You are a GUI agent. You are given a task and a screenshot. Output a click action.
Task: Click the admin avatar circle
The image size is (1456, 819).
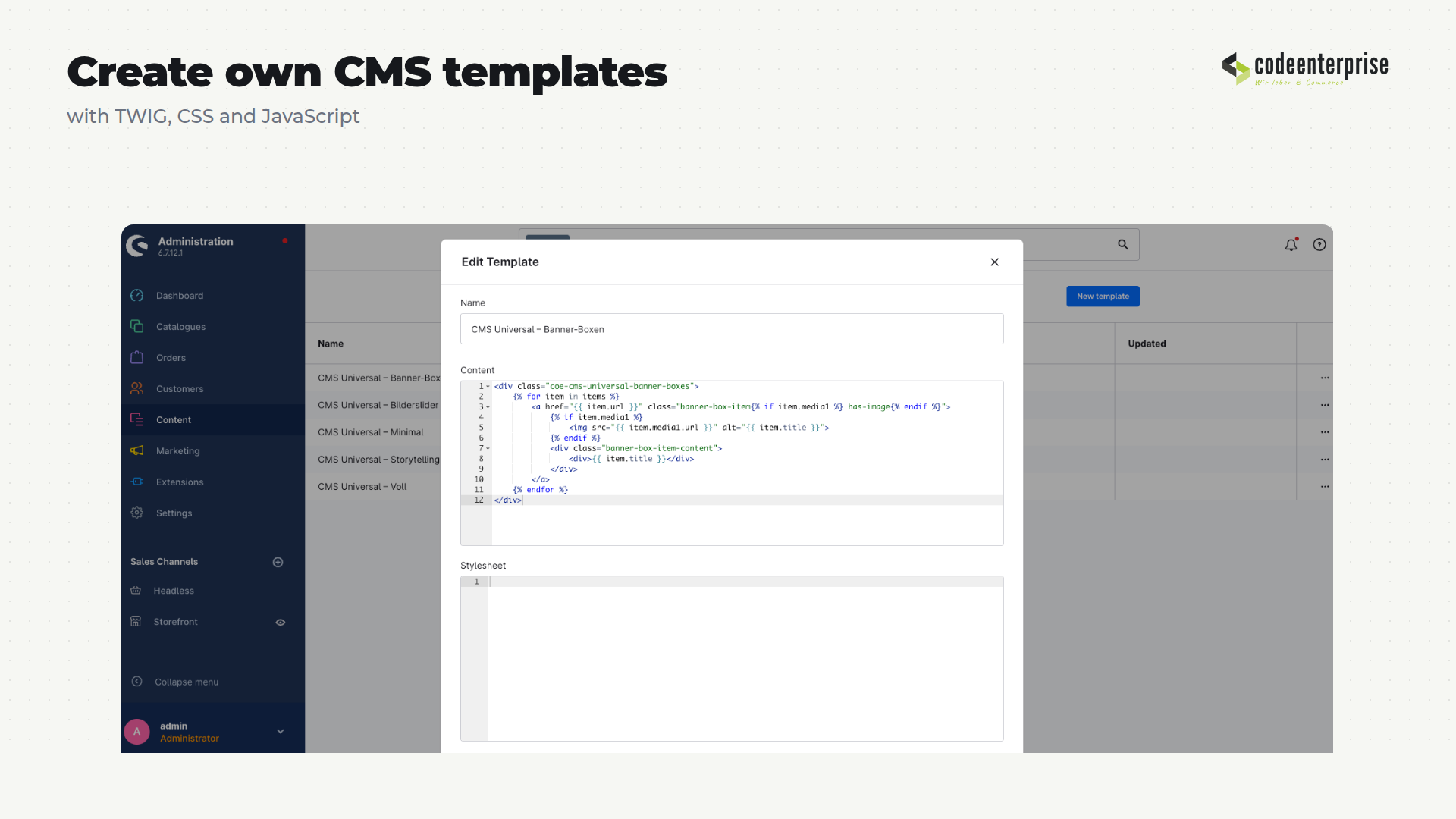coord(137,732)
